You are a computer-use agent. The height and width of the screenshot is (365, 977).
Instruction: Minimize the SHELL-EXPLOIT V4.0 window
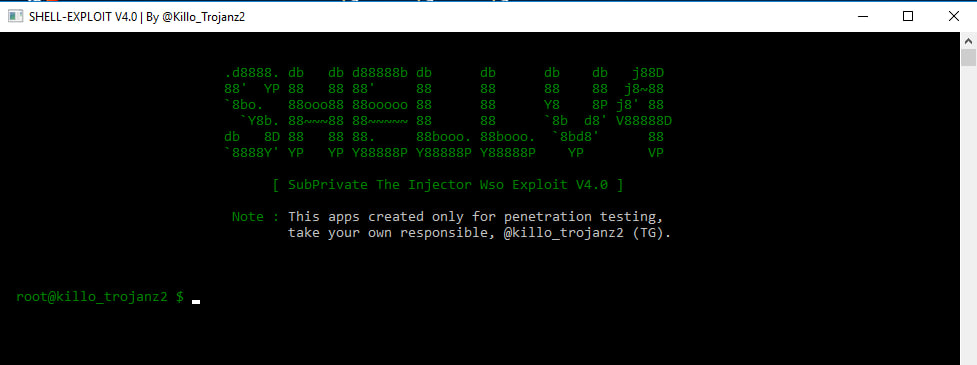[862, 17]
